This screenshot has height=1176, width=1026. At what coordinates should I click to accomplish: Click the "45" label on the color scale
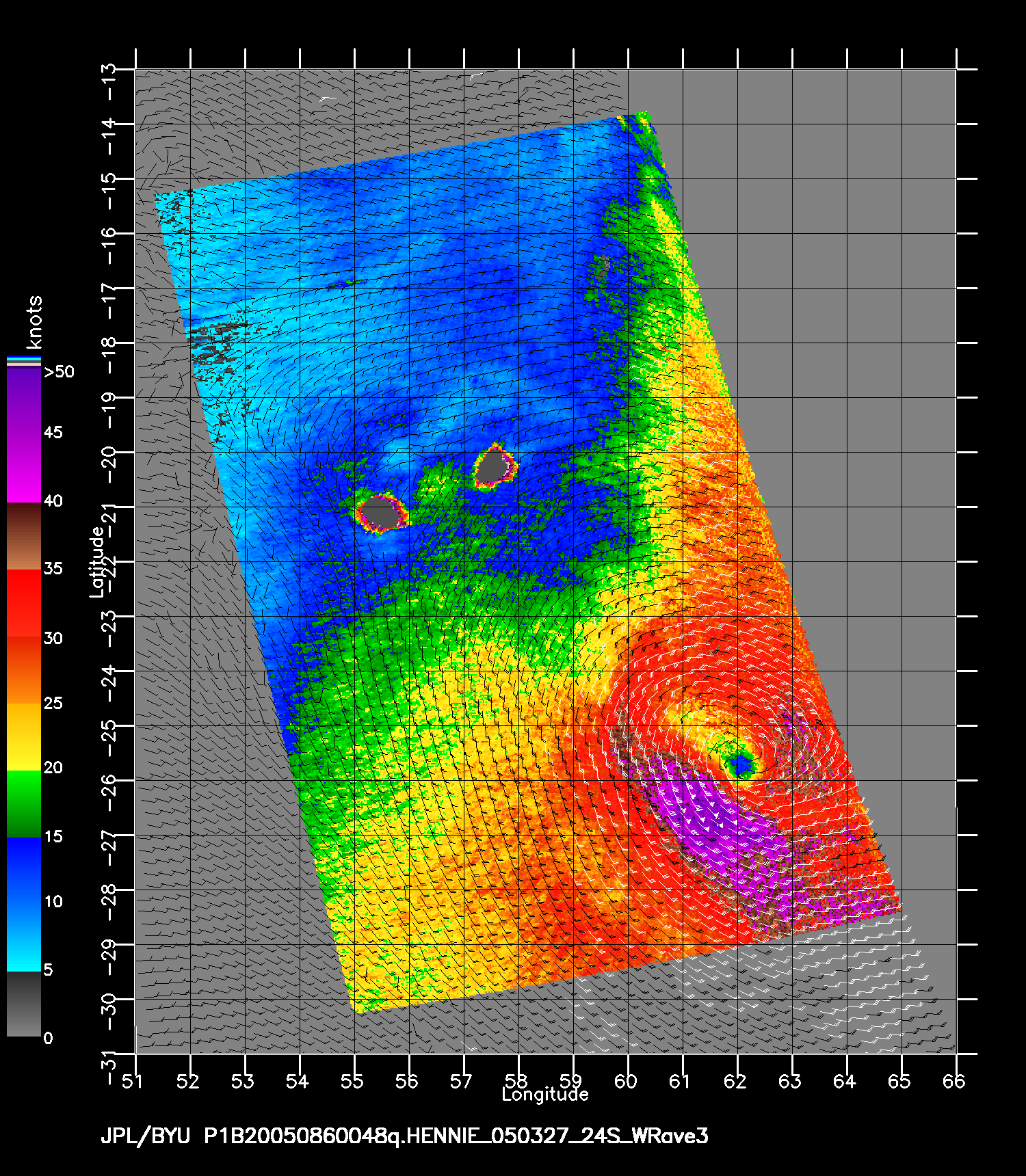(x=53, y=433)
